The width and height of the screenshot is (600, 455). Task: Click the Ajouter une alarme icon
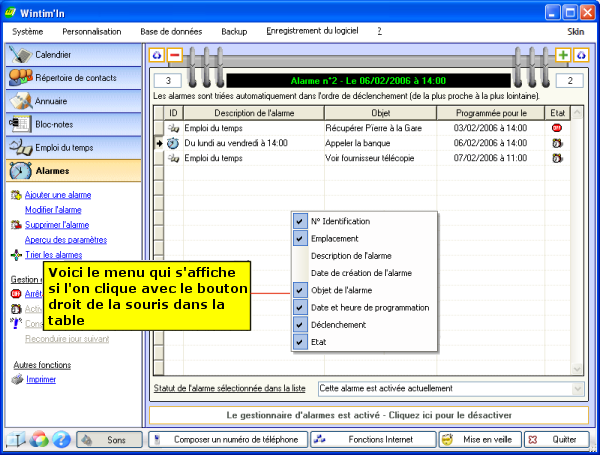16,195
